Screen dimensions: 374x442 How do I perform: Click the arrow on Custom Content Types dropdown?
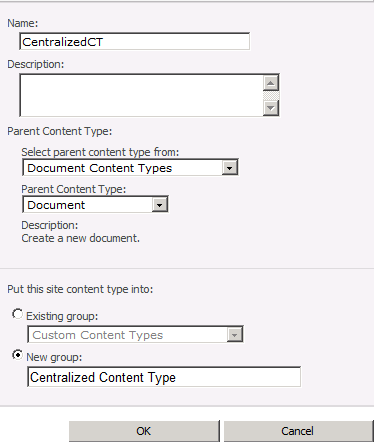[234, 335]
